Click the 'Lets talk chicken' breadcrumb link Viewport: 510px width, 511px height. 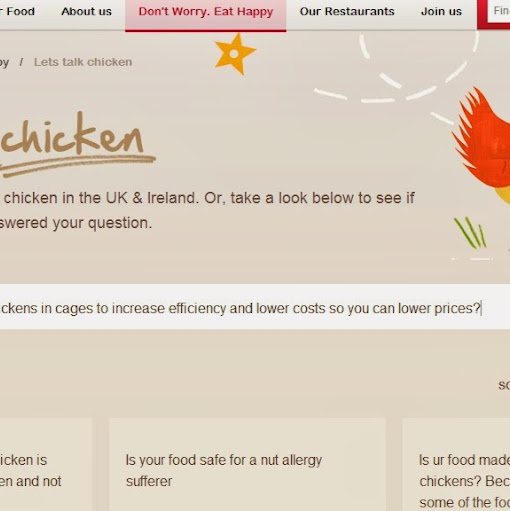(83, 62)
